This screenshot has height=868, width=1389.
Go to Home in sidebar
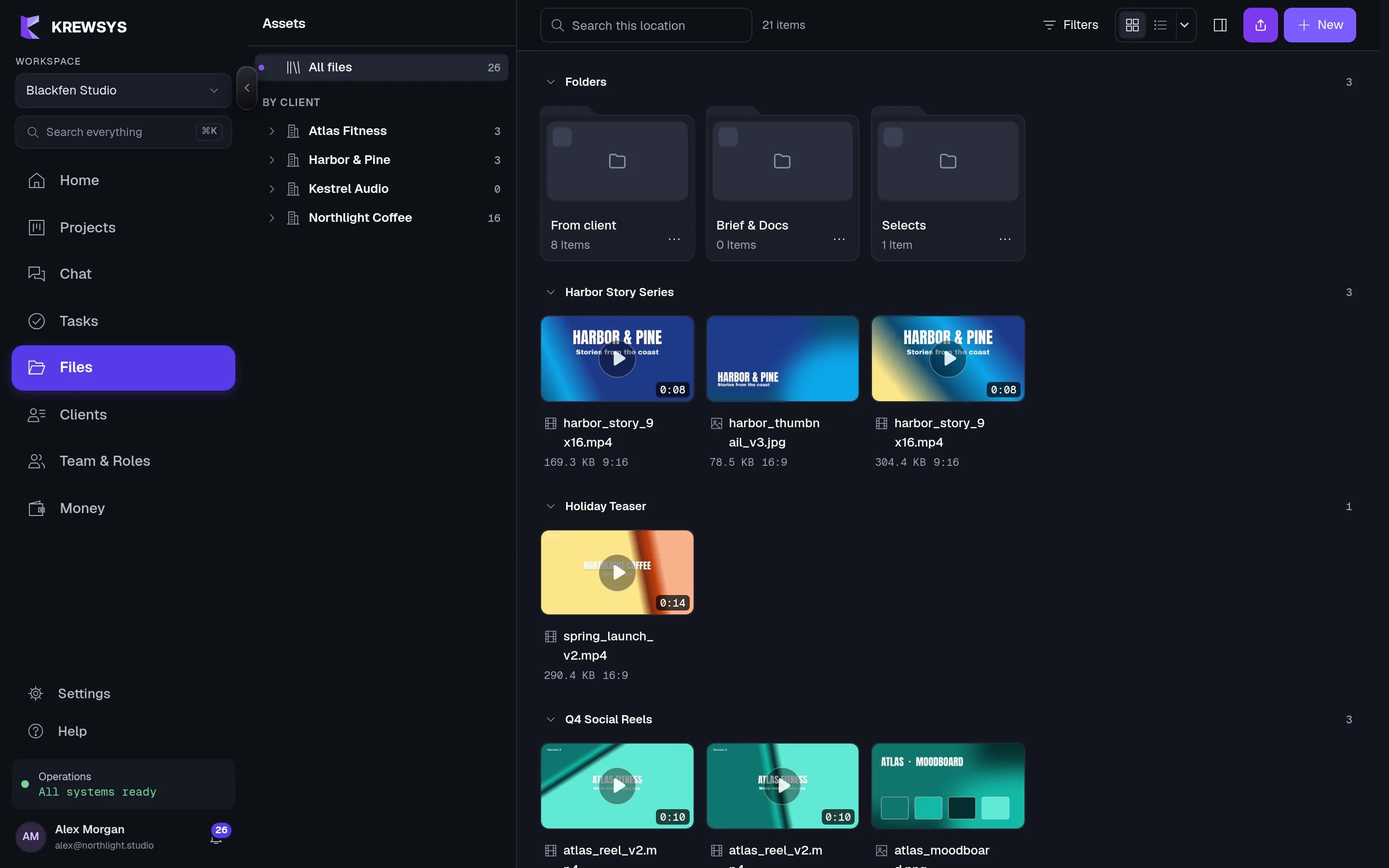tap(123, 180)
